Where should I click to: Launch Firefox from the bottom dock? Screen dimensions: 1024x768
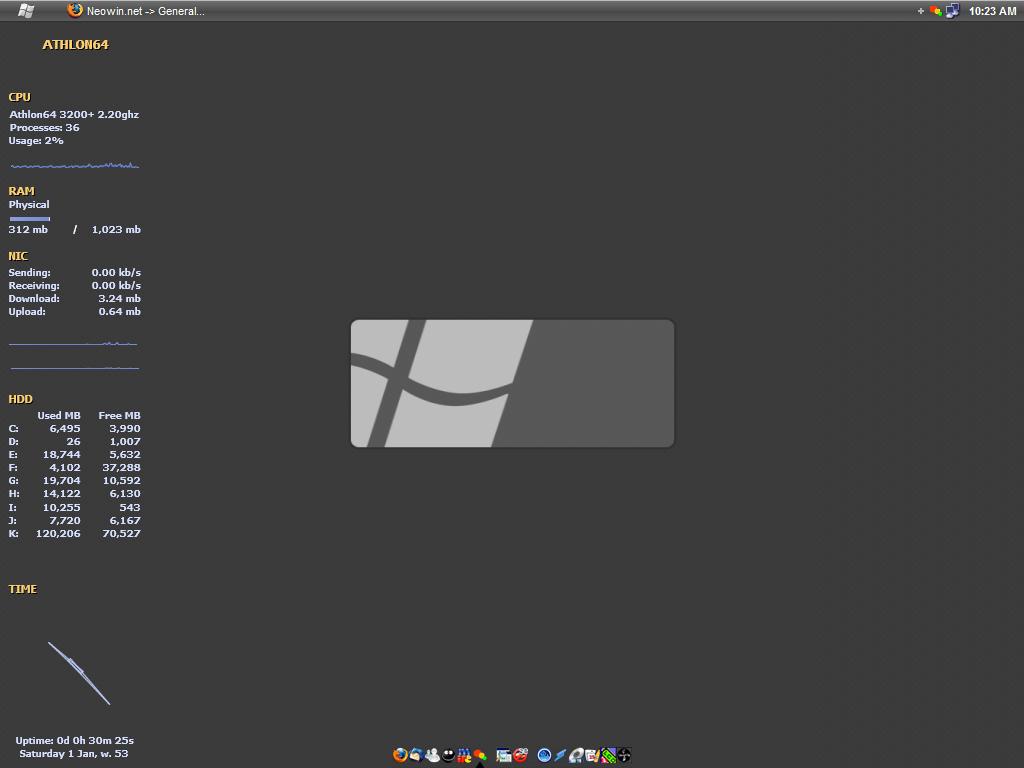[400, 755]
